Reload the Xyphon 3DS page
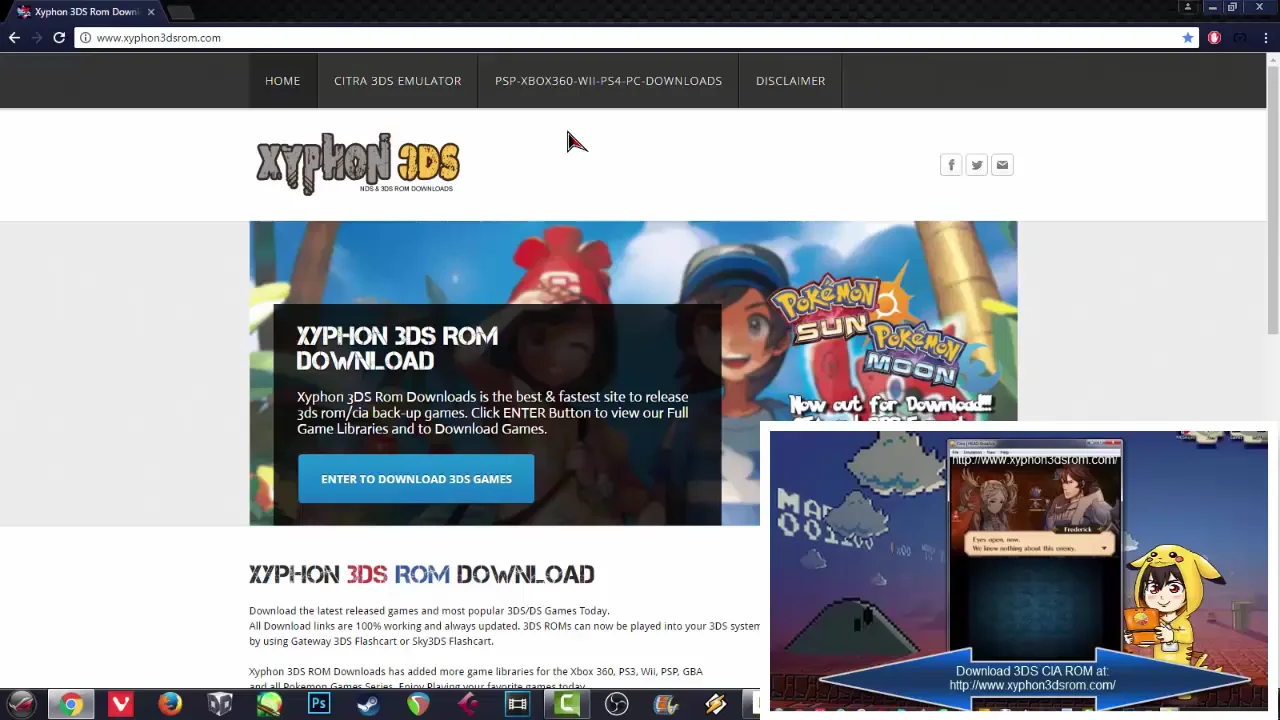The image size is (1280, 720). (x=59, y=38)
